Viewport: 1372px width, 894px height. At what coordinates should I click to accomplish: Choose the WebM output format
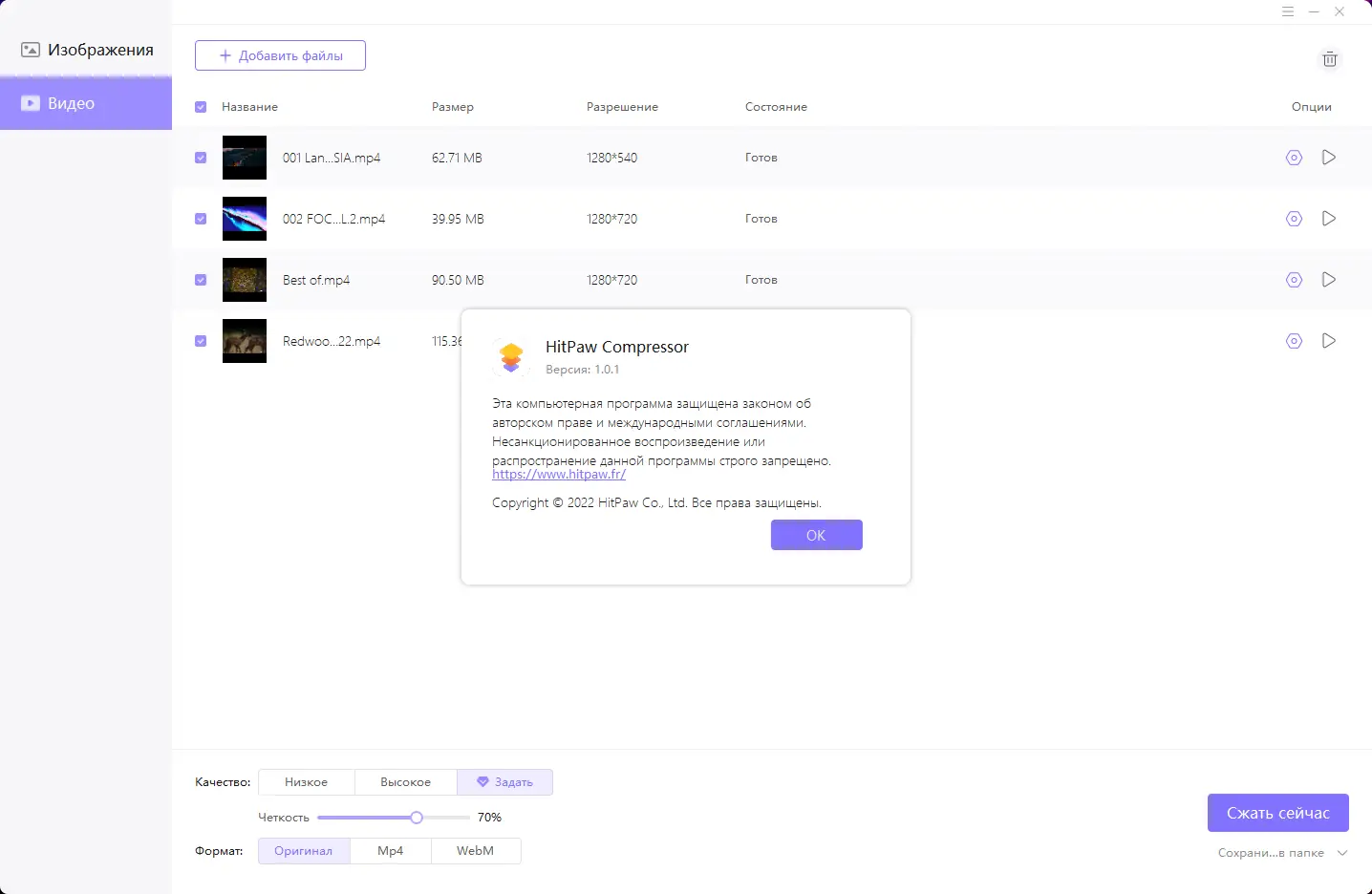coord(475,851)
